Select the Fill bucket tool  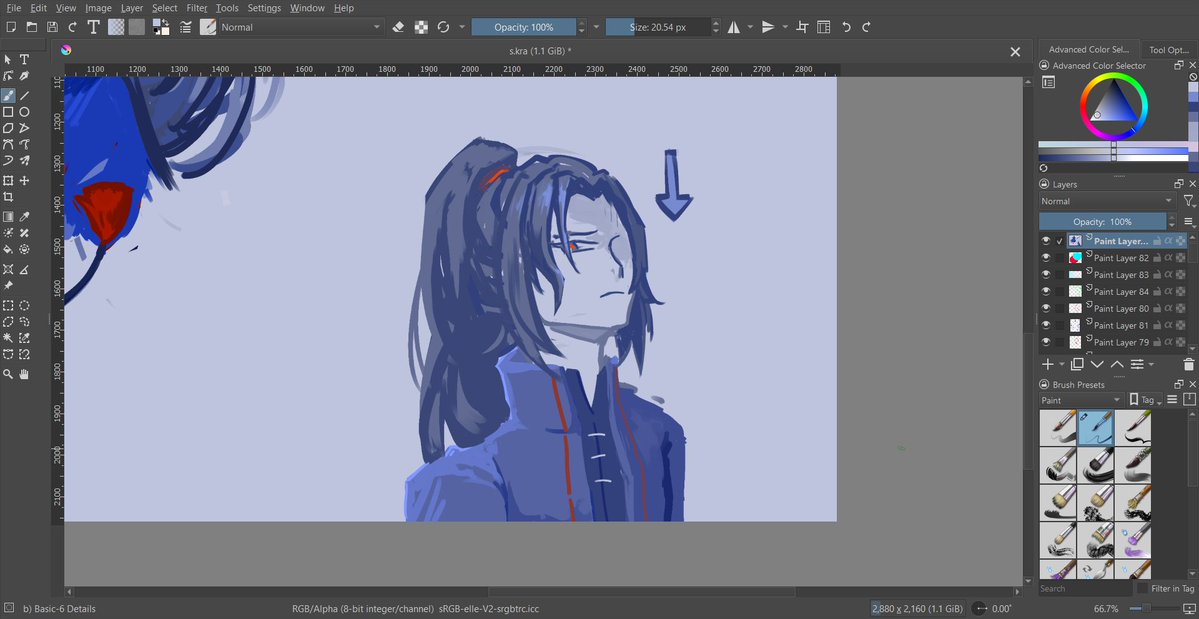click(x=8, y=249)
